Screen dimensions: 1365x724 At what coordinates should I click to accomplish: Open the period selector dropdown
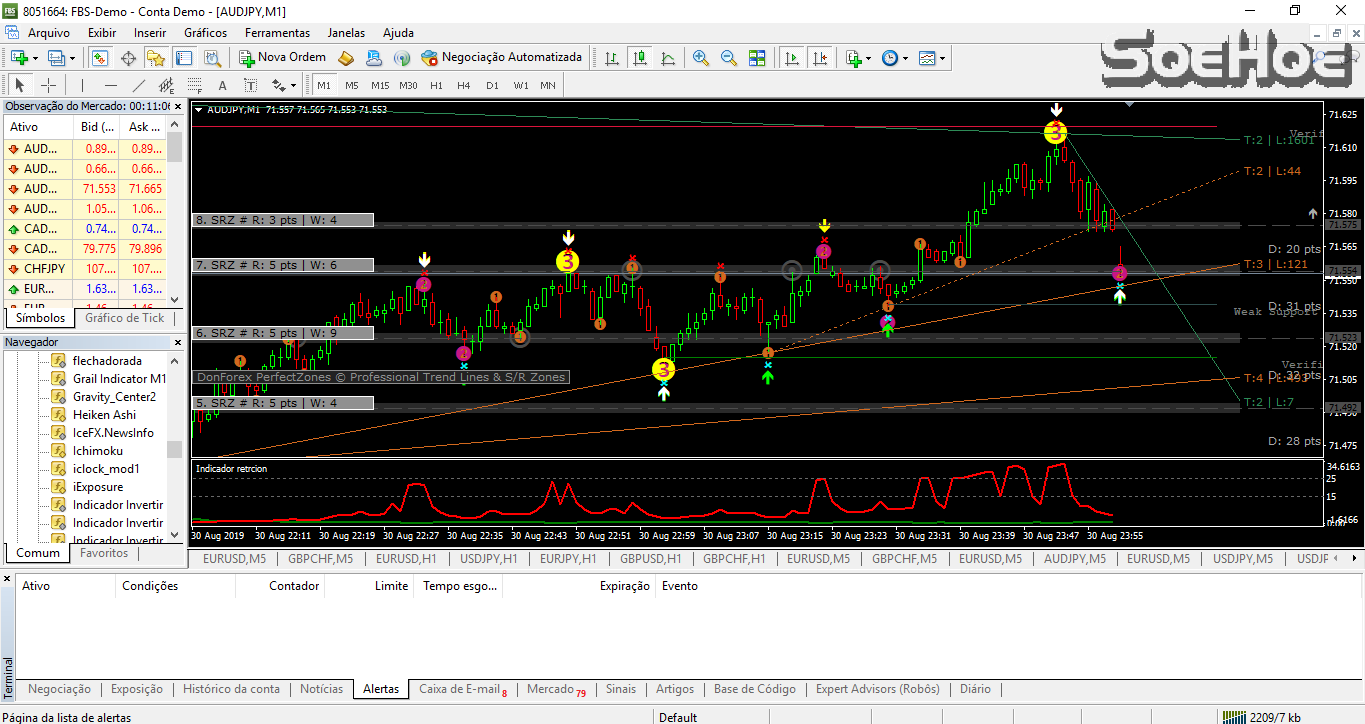pyautogui.click(x=905, y=57)
